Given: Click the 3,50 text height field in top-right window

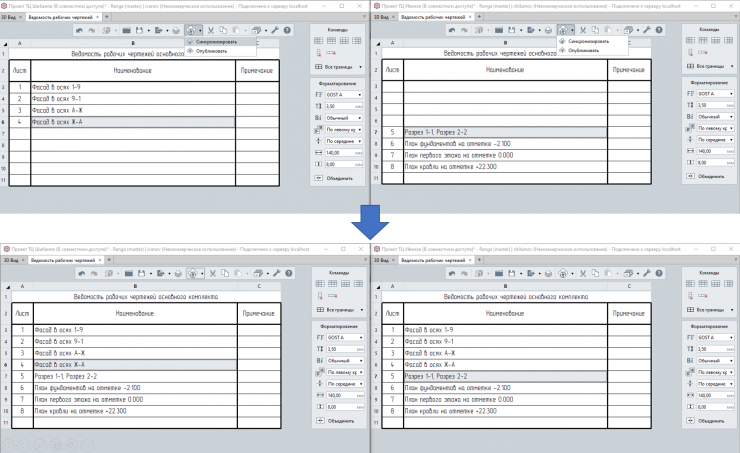Looking at the screenshot, I should click(709, 105).
